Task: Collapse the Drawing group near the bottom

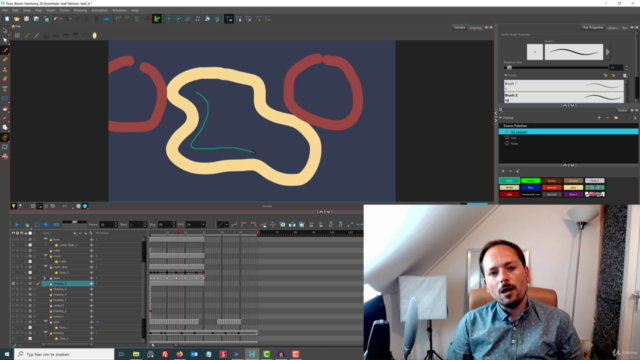Action: coord(46,333)
